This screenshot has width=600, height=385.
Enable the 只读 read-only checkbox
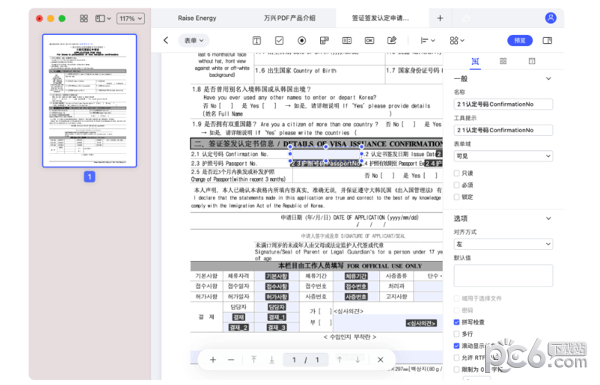(457, 173)
